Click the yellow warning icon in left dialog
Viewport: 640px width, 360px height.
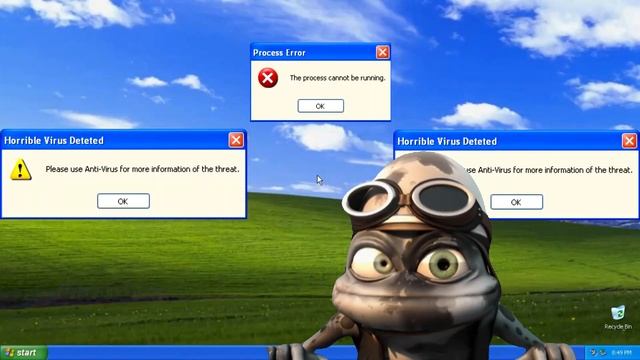[x=20, y=169]
